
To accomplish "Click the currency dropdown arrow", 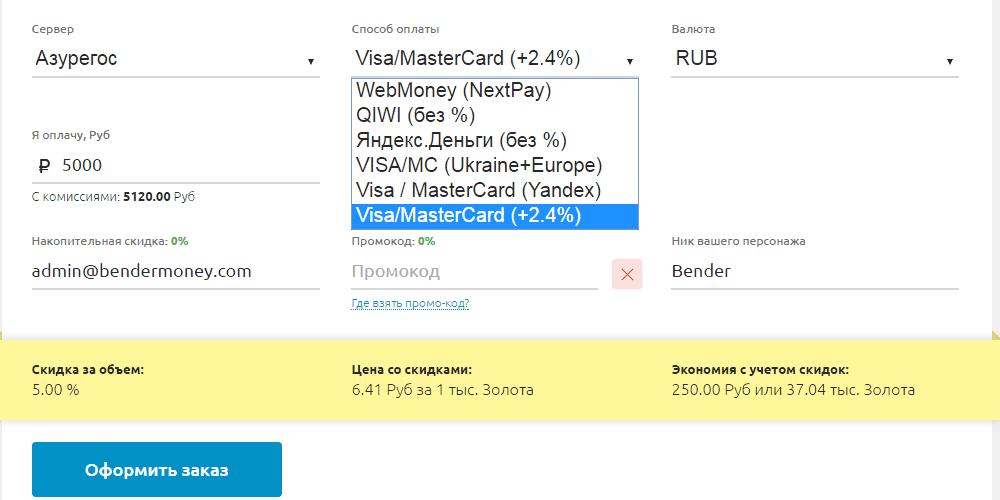I will click(949, 62).
